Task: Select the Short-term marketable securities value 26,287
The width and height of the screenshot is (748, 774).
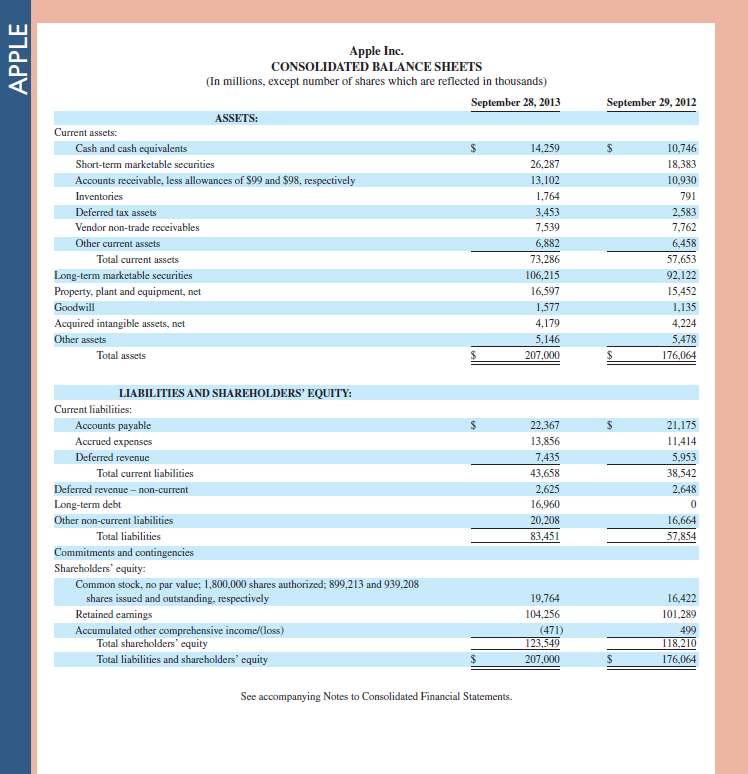Action: click(544, 164)
